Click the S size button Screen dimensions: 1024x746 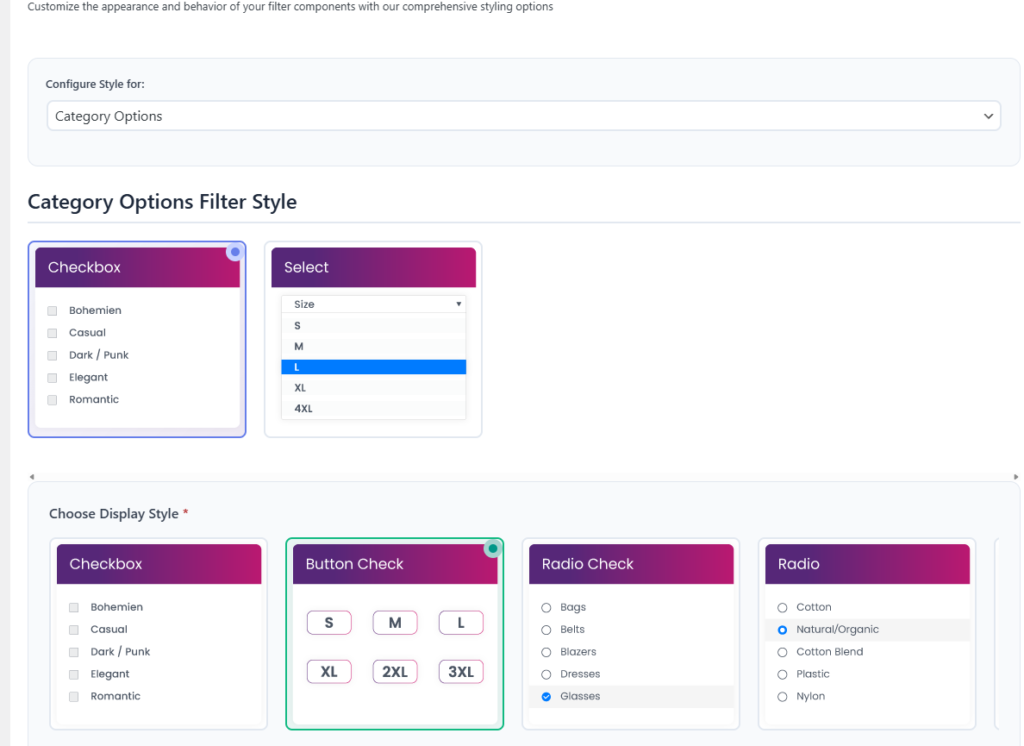[329, 623]
